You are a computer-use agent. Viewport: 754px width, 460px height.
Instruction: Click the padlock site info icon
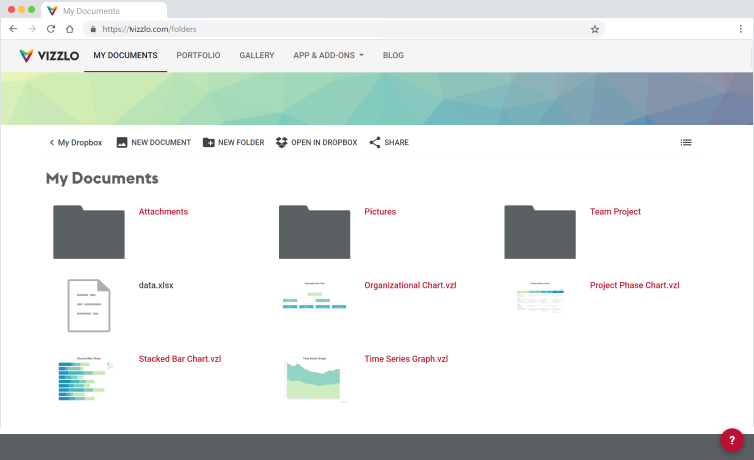pos(93,29)
